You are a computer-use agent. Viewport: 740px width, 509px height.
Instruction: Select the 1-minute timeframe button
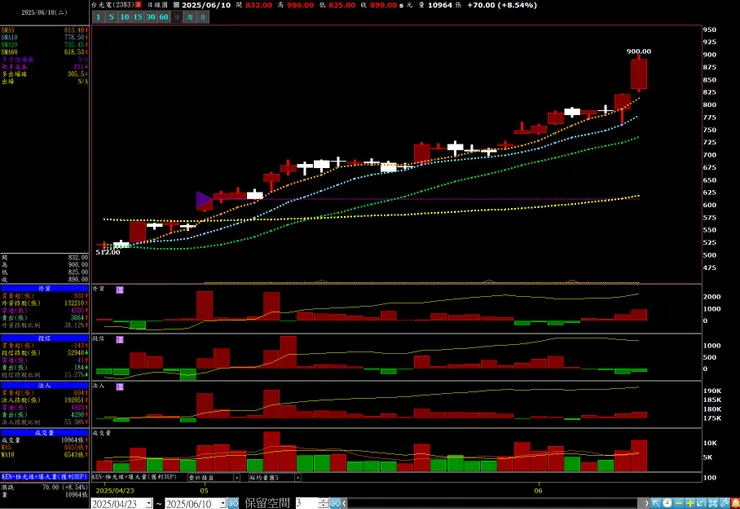[98, 17]
